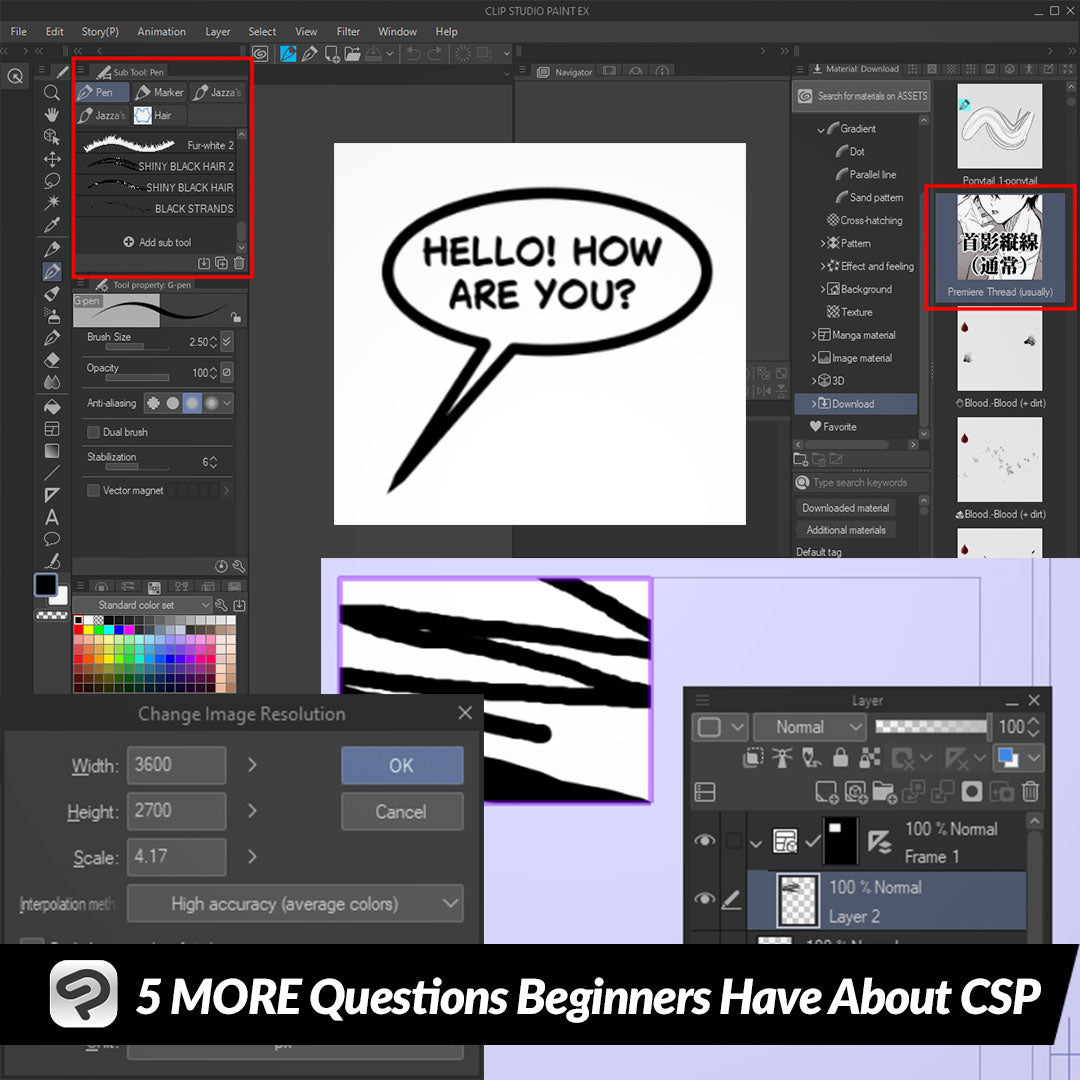Click the Add sub tool button

click(157, 242)
